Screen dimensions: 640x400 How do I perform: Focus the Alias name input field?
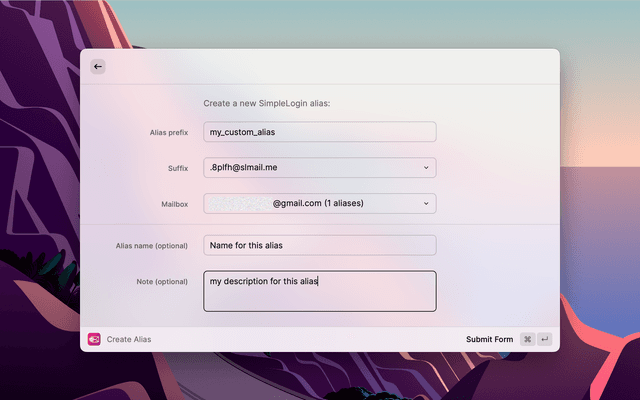pos(320,245)
